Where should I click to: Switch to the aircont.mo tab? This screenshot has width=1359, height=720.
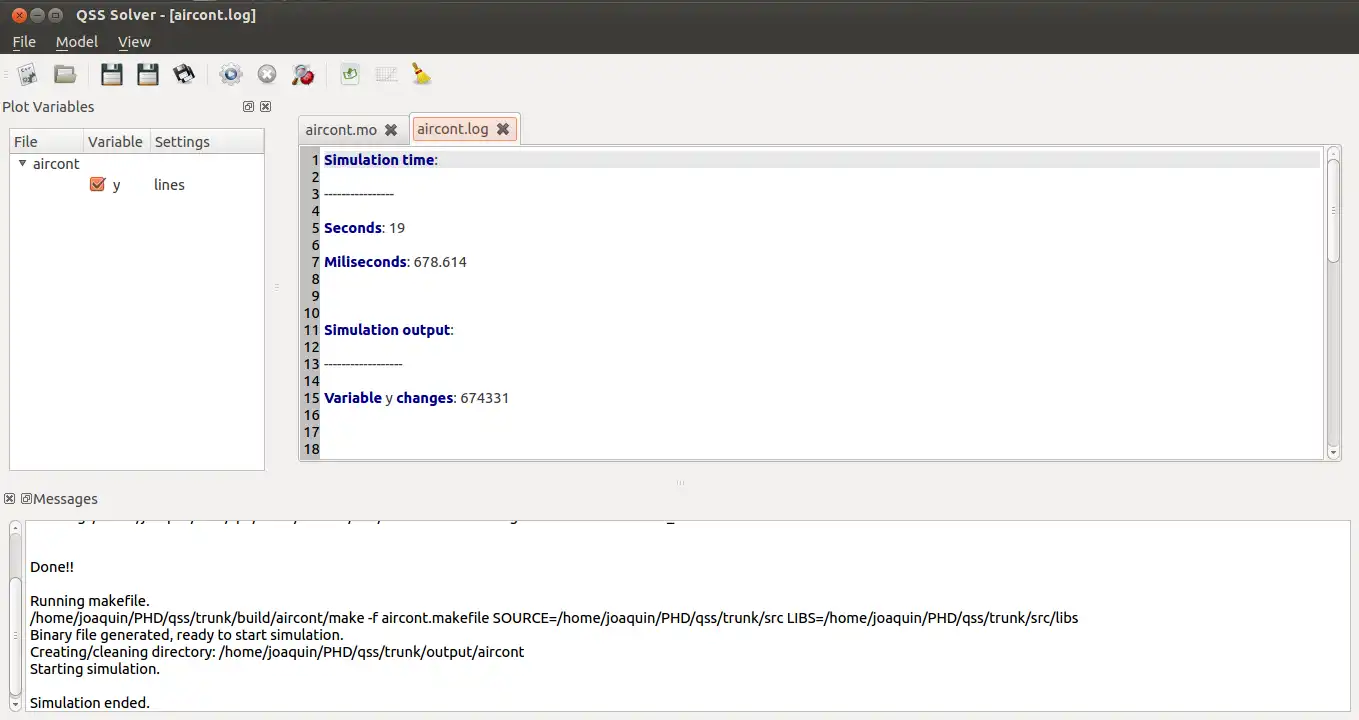341,130
